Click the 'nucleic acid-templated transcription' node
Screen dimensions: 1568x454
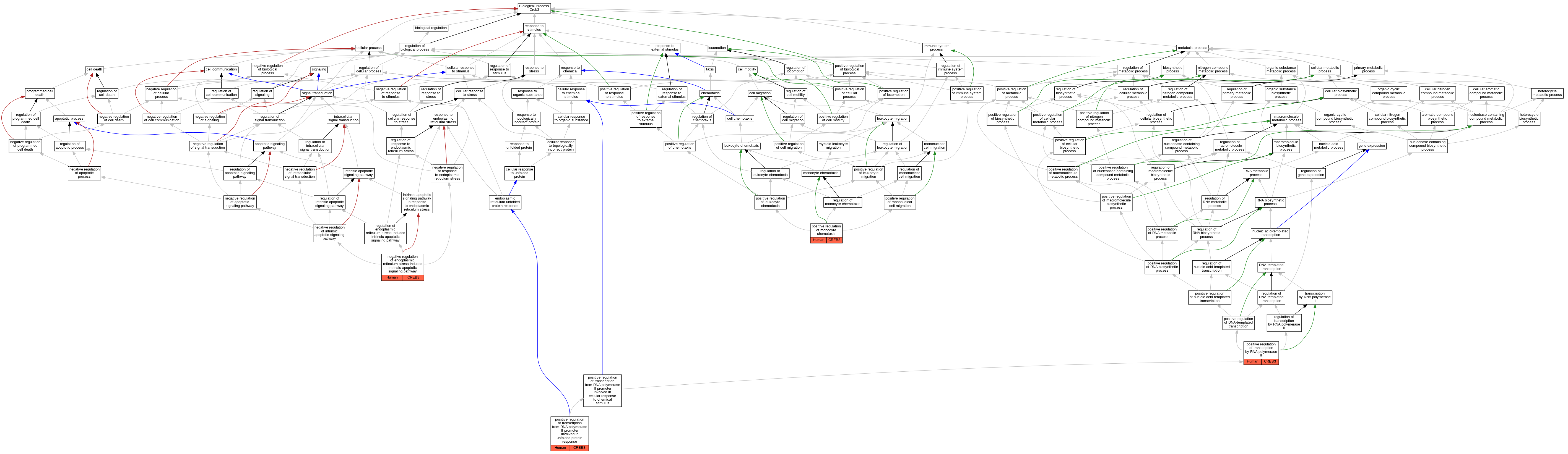pos(1270,233)
